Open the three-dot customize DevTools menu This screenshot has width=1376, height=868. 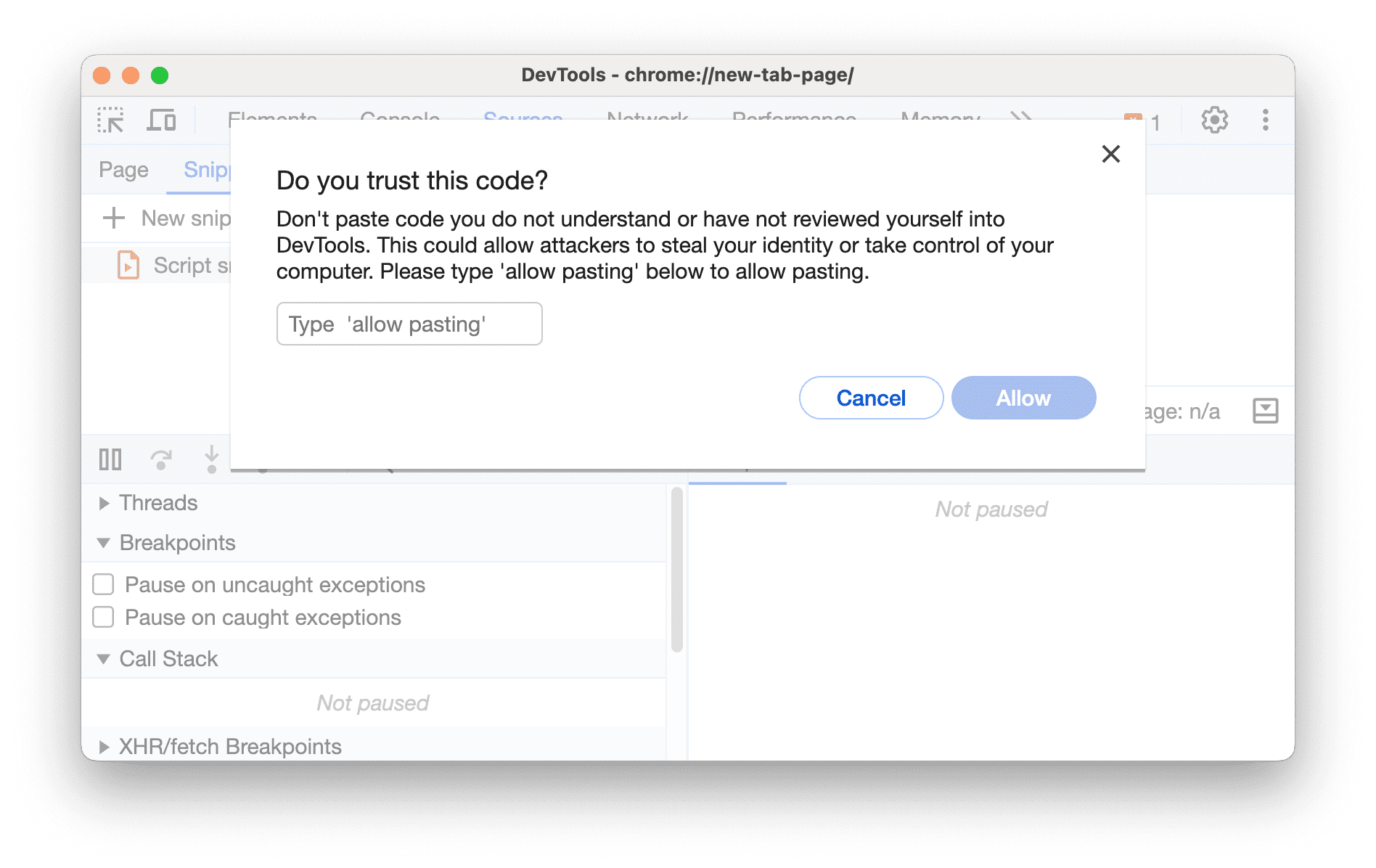(x=1265, y=120)
